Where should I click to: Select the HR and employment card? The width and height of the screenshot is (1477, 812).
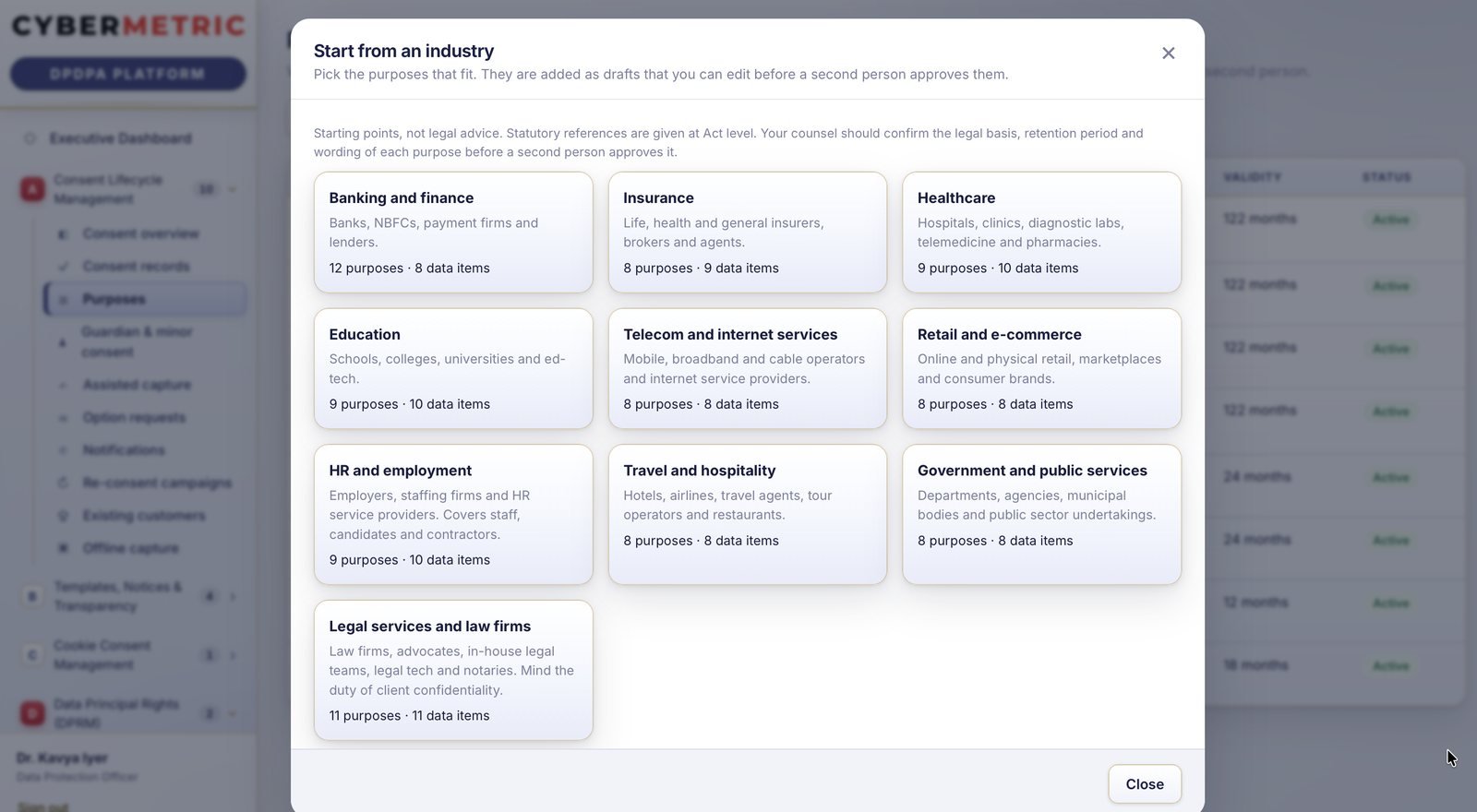[x=453, y=515]
